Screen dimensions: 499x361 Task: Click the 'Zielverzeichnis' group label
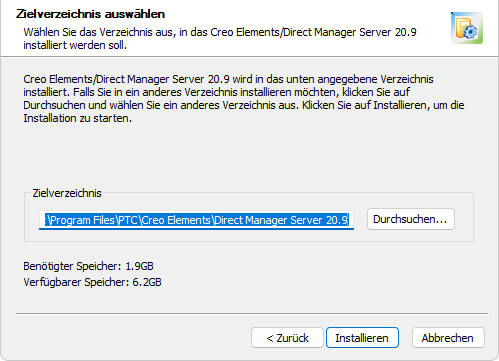[67, 193]
